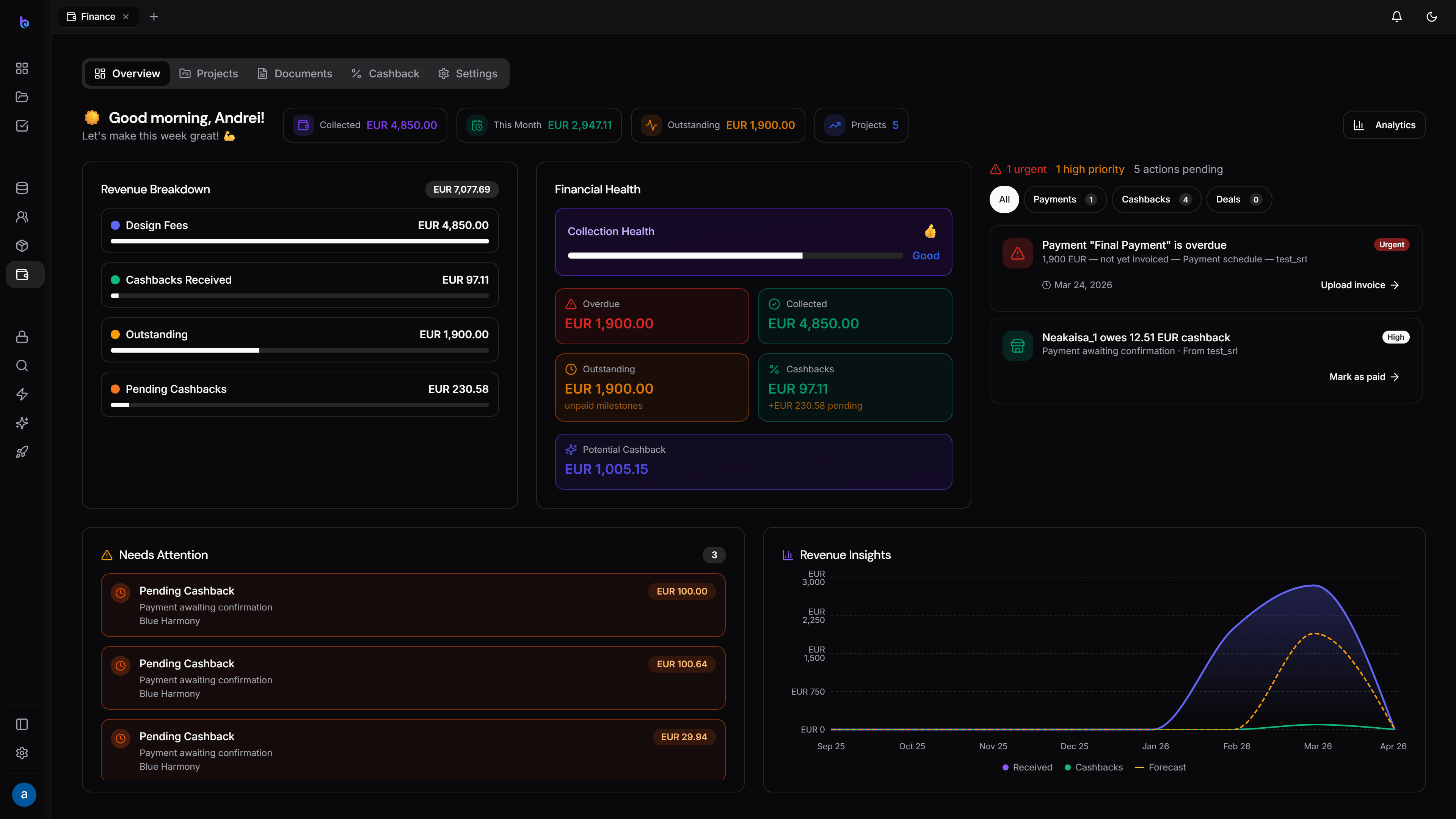This screenshot has height=819, width=1456.
Task: Click the Finance tab
Action: pos(98,17)
